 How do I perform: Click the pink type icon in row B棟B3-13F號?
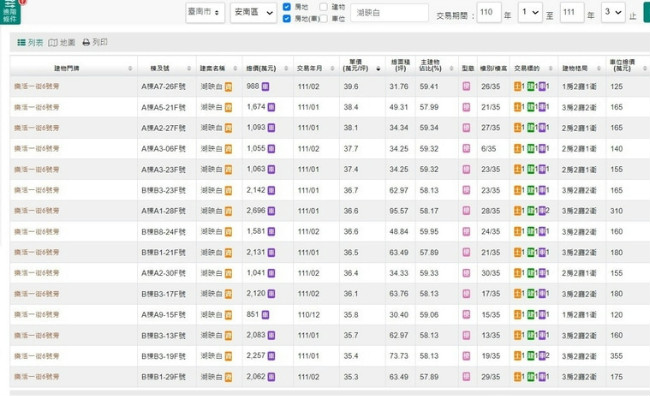click(x=466, y=335)
